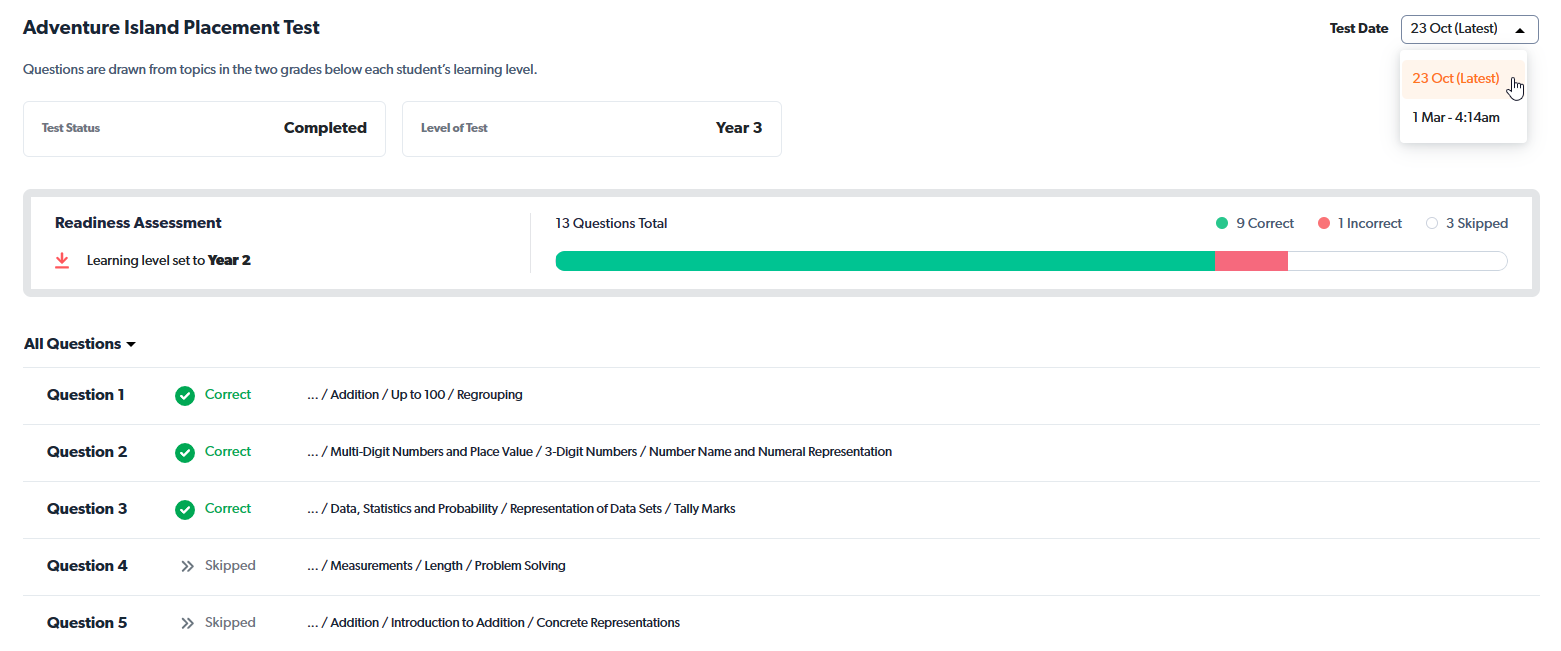
Task: Expand the All Questions filter dropdown
Action: (x=80, y=344)
